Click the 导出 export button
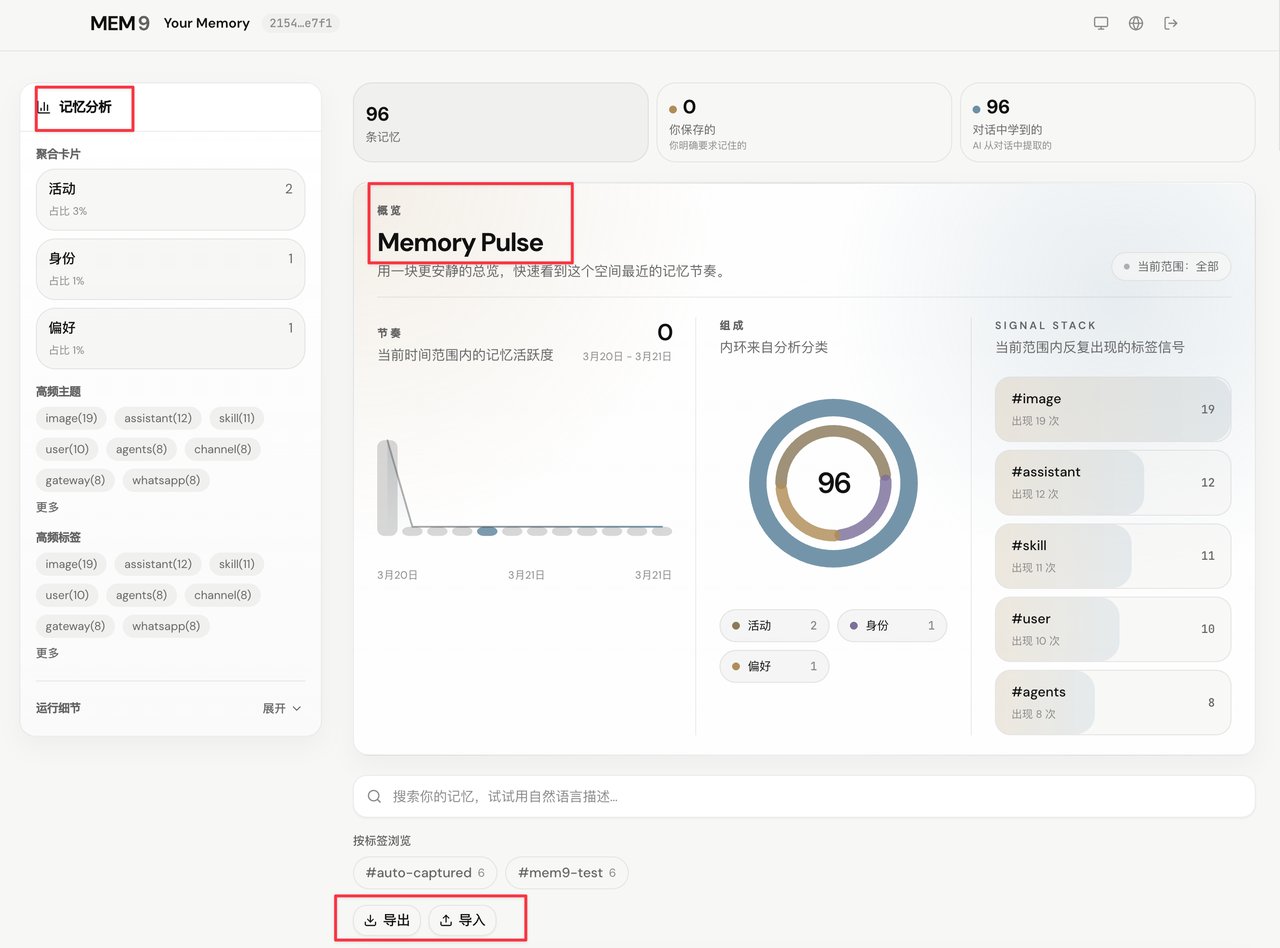 (x=387, y=920)
